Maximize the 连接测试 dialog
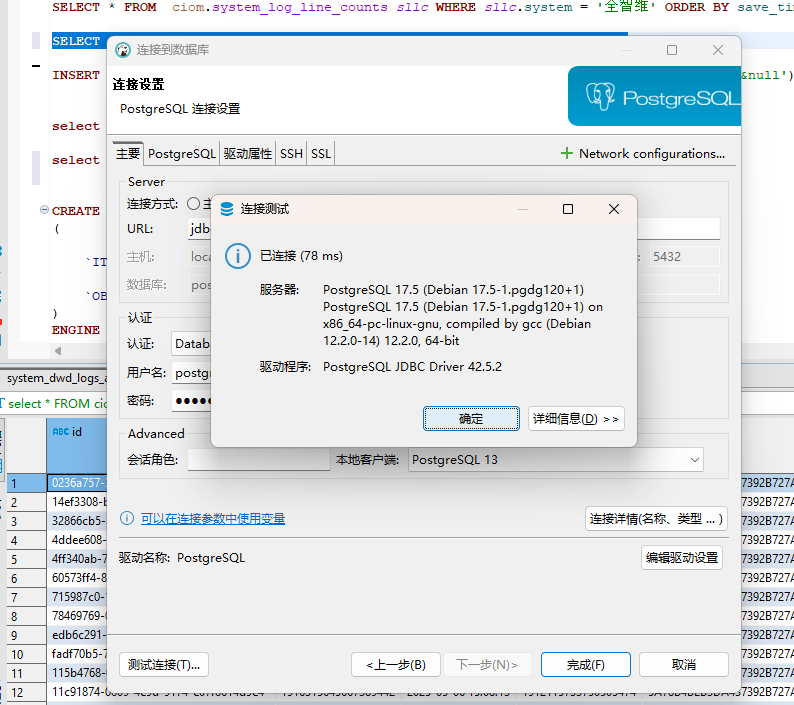The width and height of the screenshot is (794, 705). click(x=568, y=209)
